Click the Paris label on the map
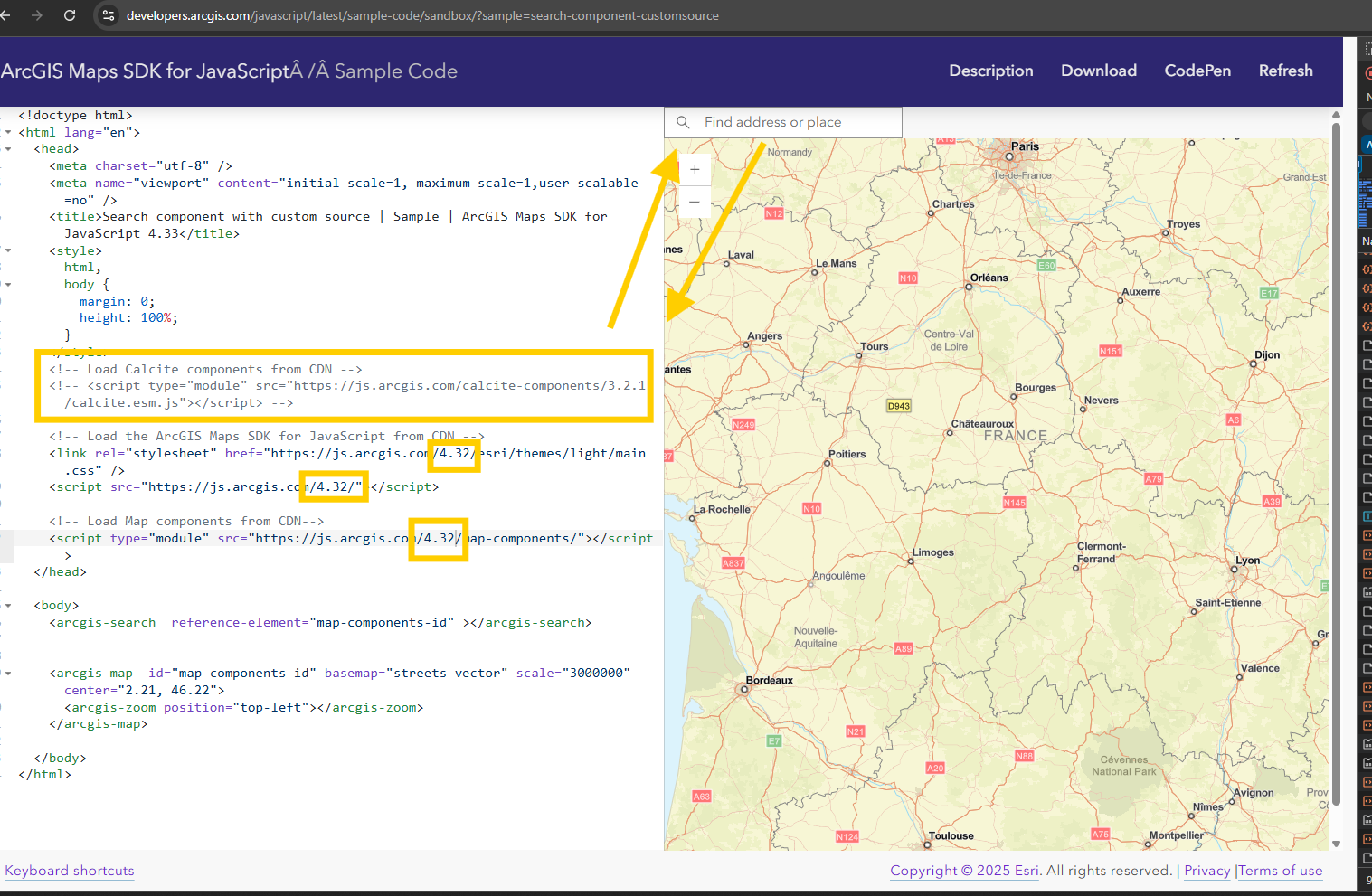 point(1025,146)
